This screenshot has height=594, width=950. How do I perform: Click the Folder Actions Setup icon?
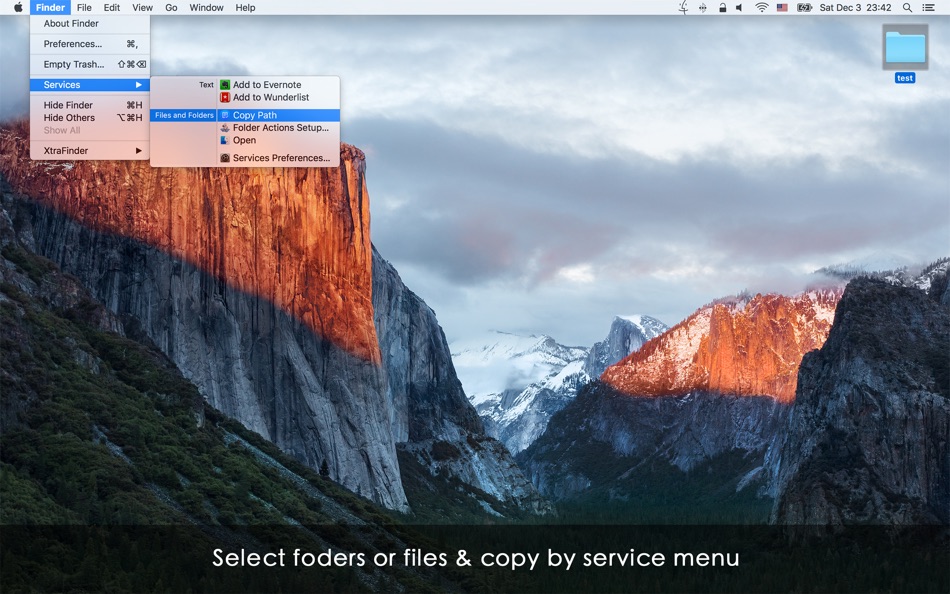[225, 128]
